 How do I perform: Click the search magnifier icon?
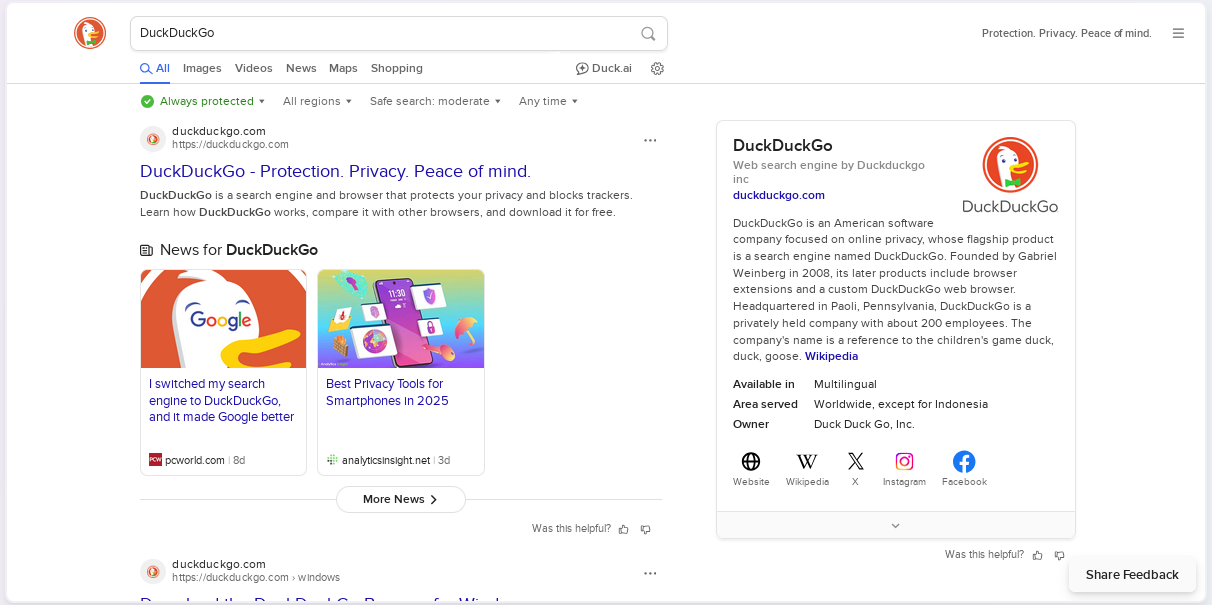pyautogui.click(x=648, y=33)
